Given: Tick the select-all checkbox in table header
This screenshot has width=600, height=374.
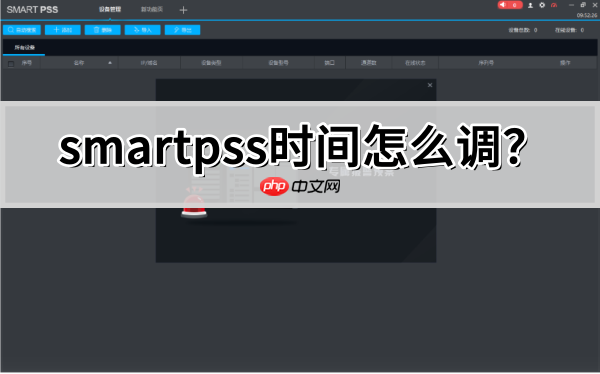Looking at the screenshot, I should click(11, 64).
